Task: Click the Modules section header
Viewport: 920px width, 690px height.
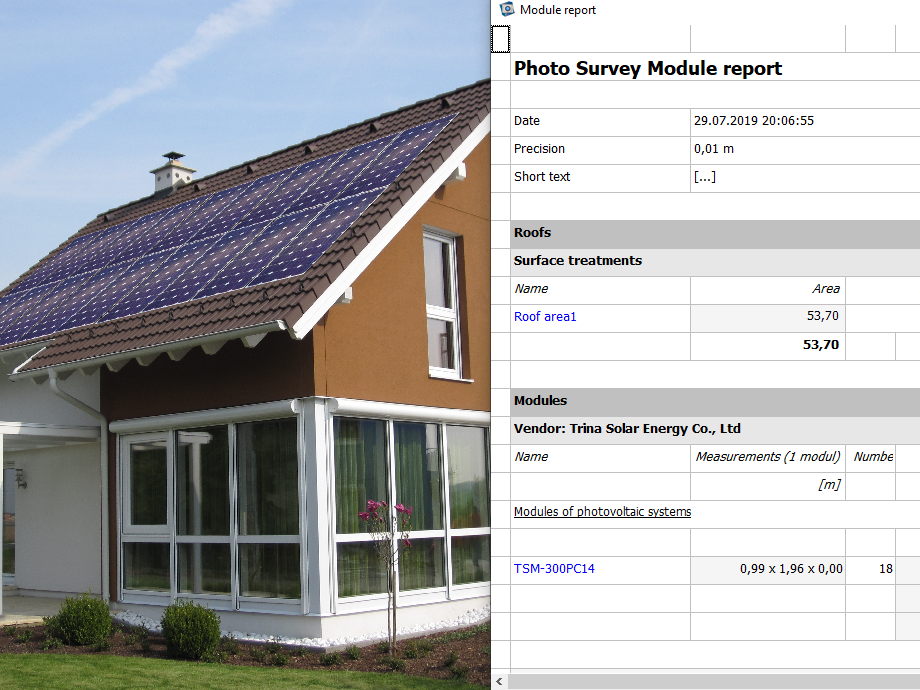Action: pyautogui.click(x=540, y=401)
